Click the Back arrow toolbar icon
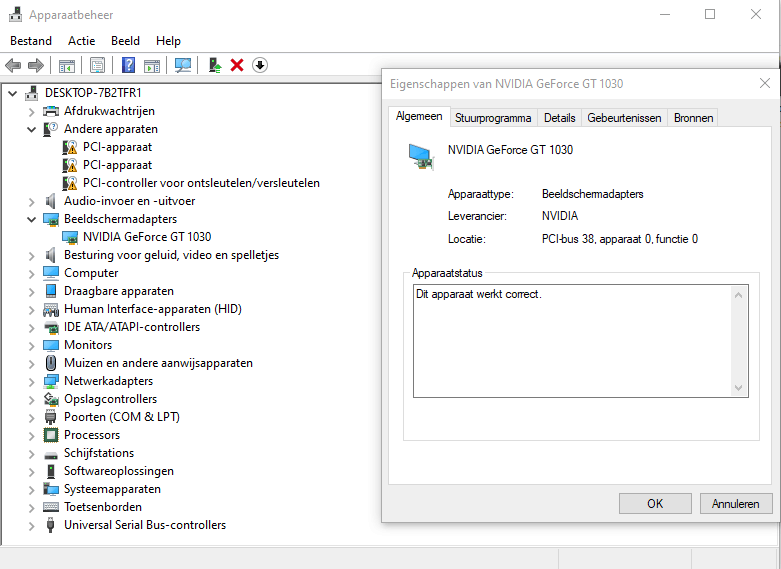781x569 pixels. click(13, 65)
